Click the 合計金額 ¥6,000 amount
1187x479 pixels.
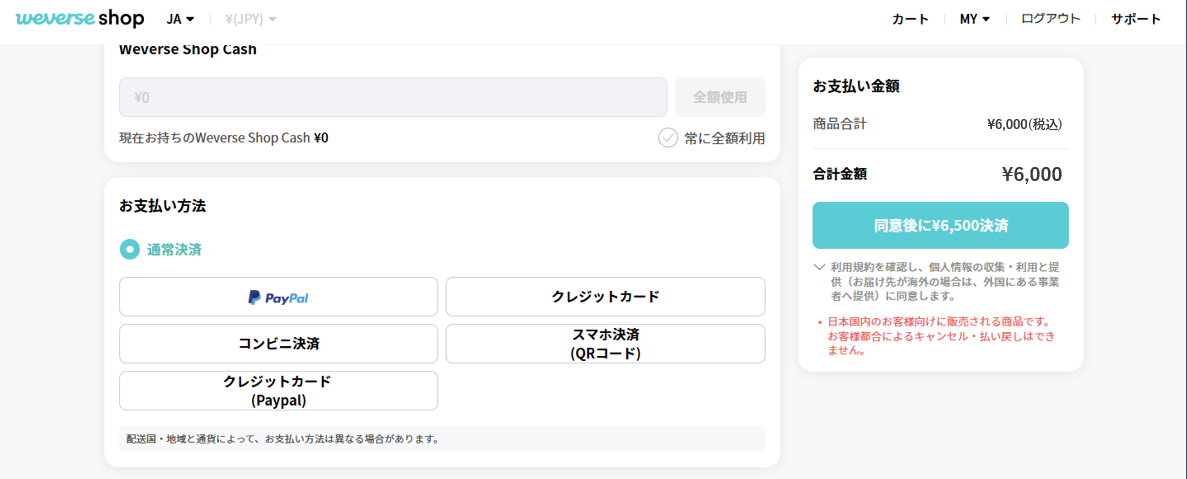[1031, 175]
